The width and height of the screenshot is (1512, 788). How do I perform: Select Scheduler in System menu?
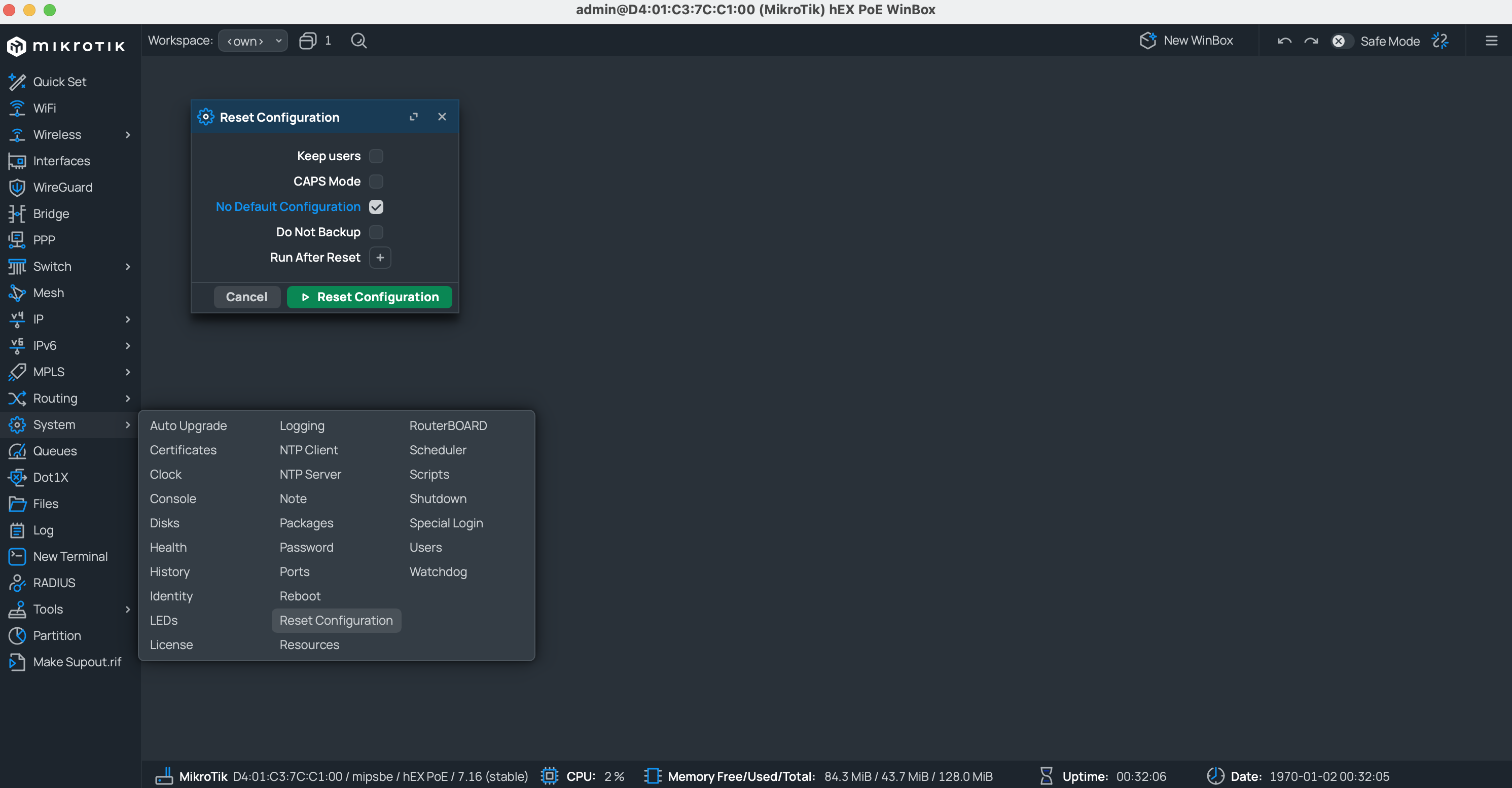tap(438, 450)
